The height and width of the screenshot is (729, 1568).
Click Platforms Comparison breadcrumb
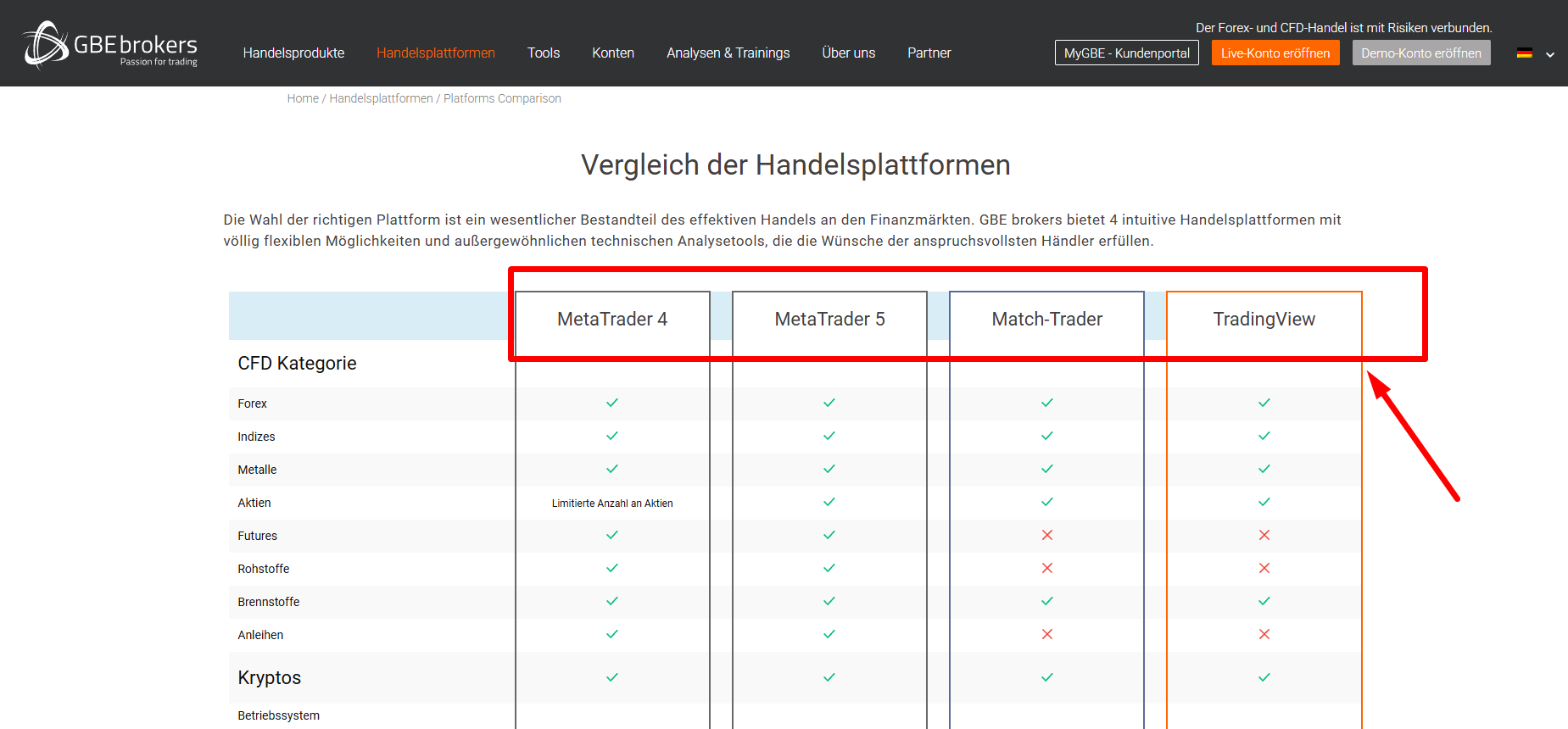[502, 98]
